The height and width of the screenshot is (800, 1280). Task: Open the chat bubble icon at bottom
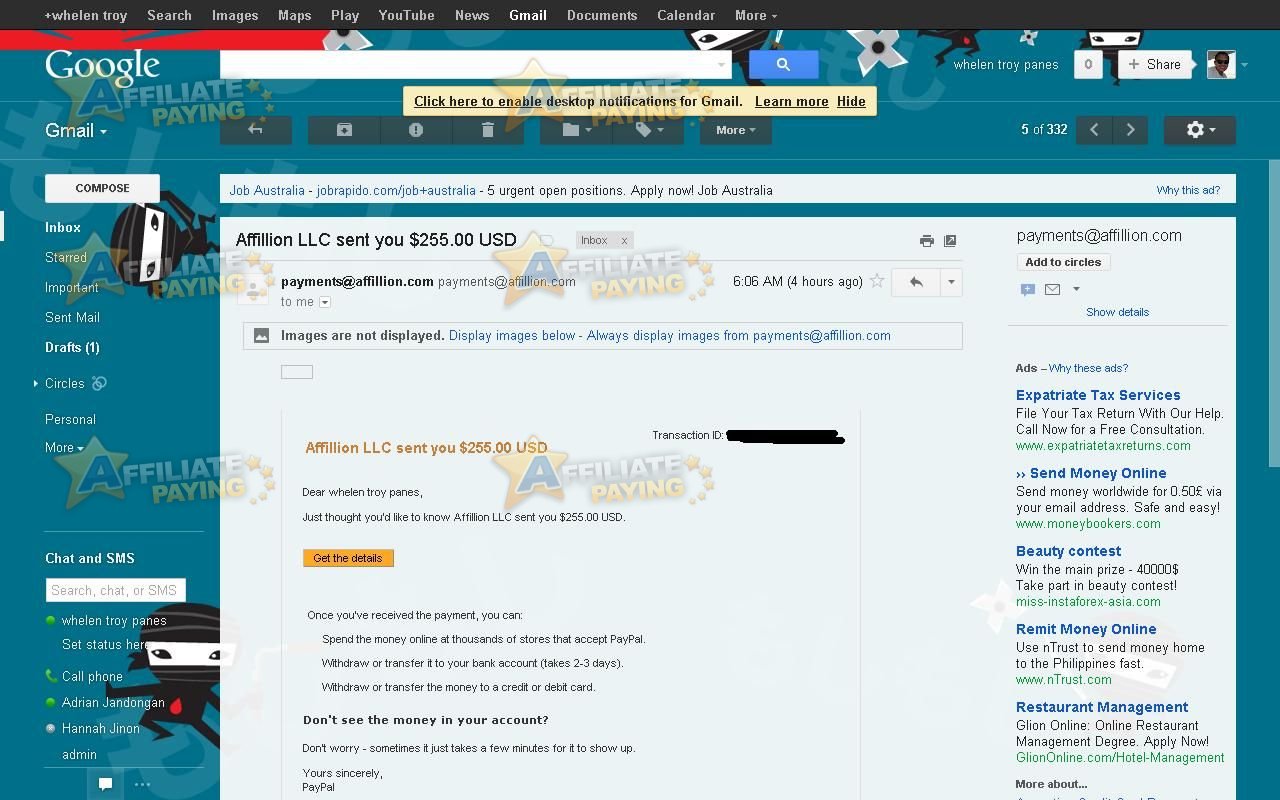(105, 784)
